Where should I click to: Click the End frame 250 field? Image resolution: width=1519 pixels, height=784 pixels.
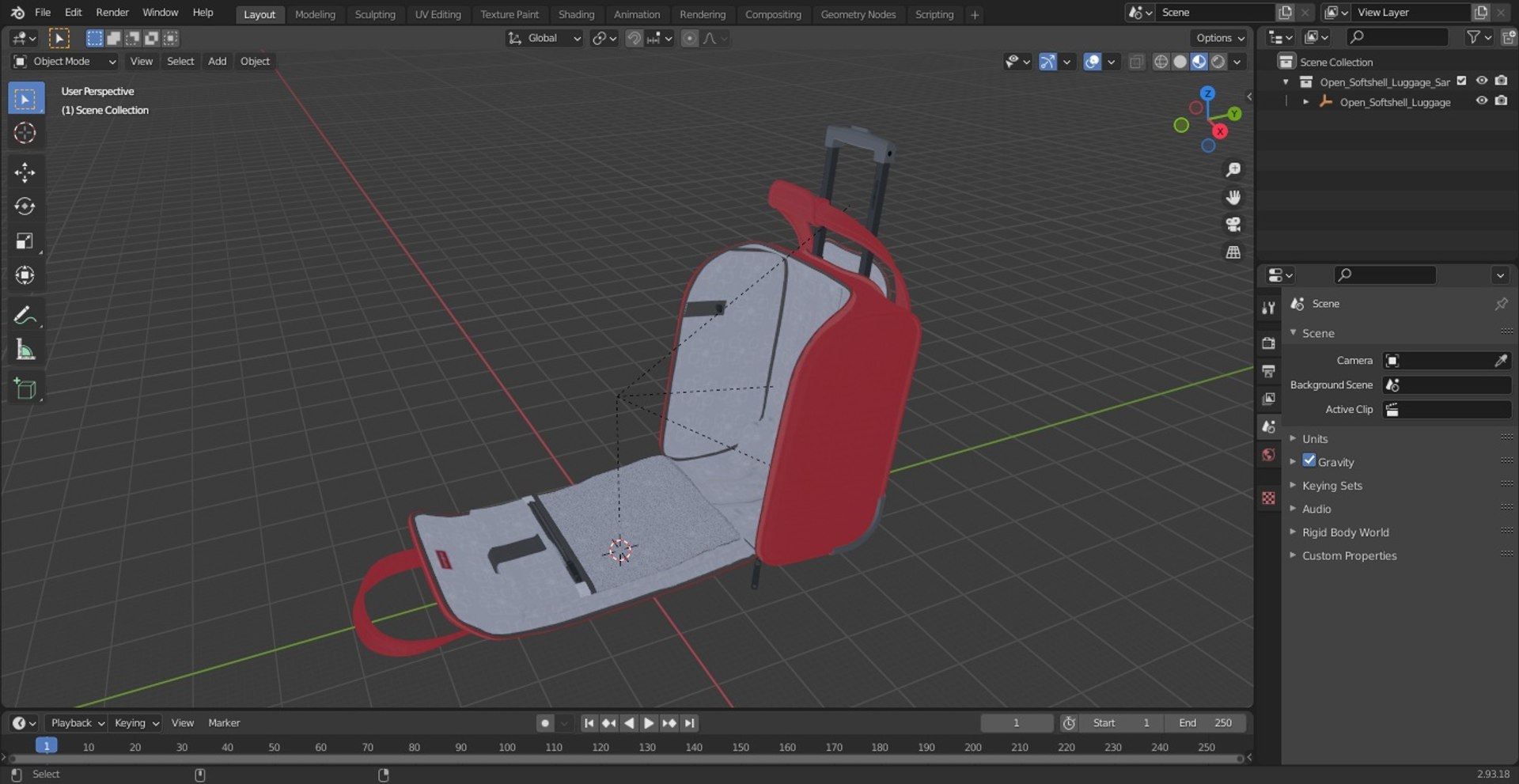point(1206,723)
